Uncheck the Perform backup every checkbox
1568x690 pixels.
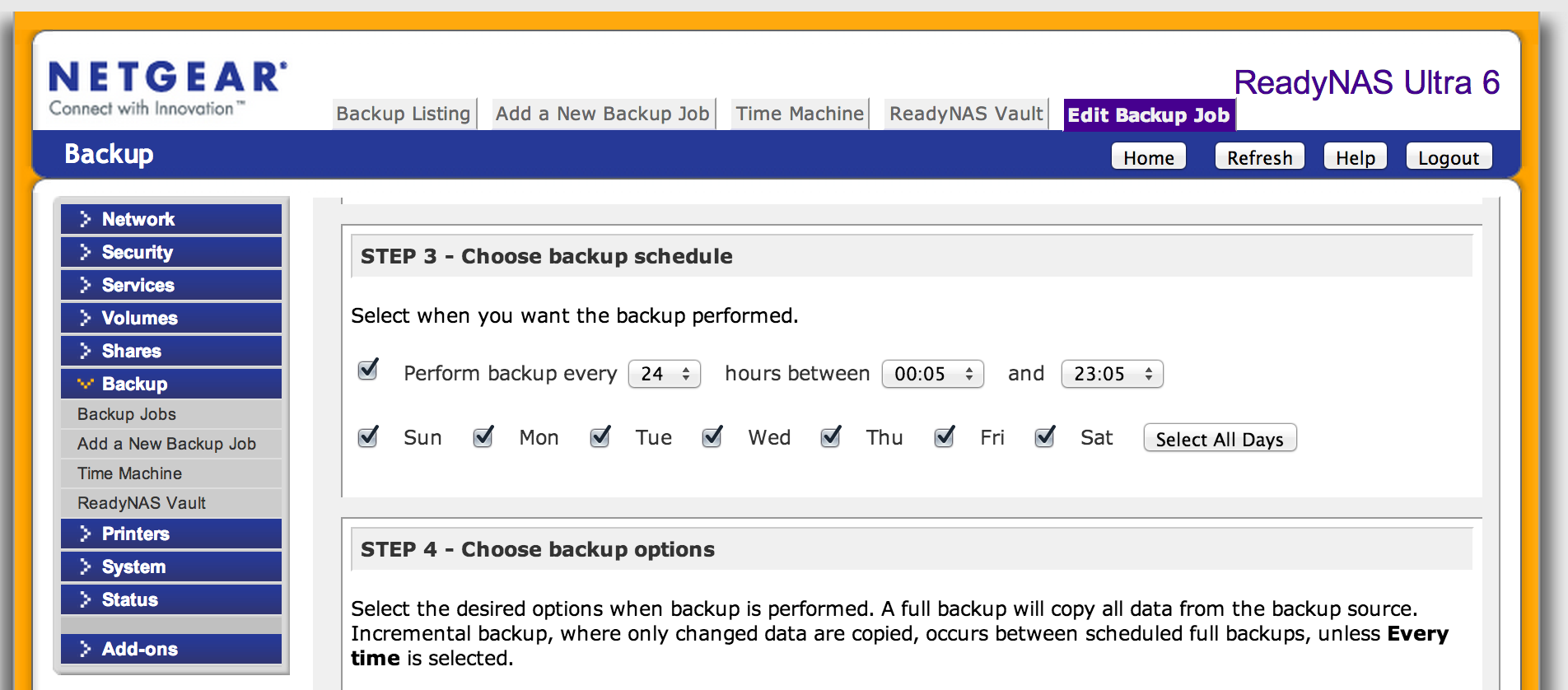point(368,371)
